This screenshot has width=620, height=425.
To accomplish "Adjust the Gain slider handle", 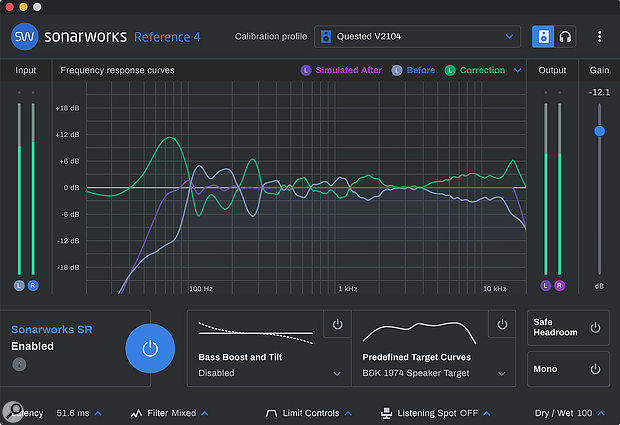I will coord(599,131).
